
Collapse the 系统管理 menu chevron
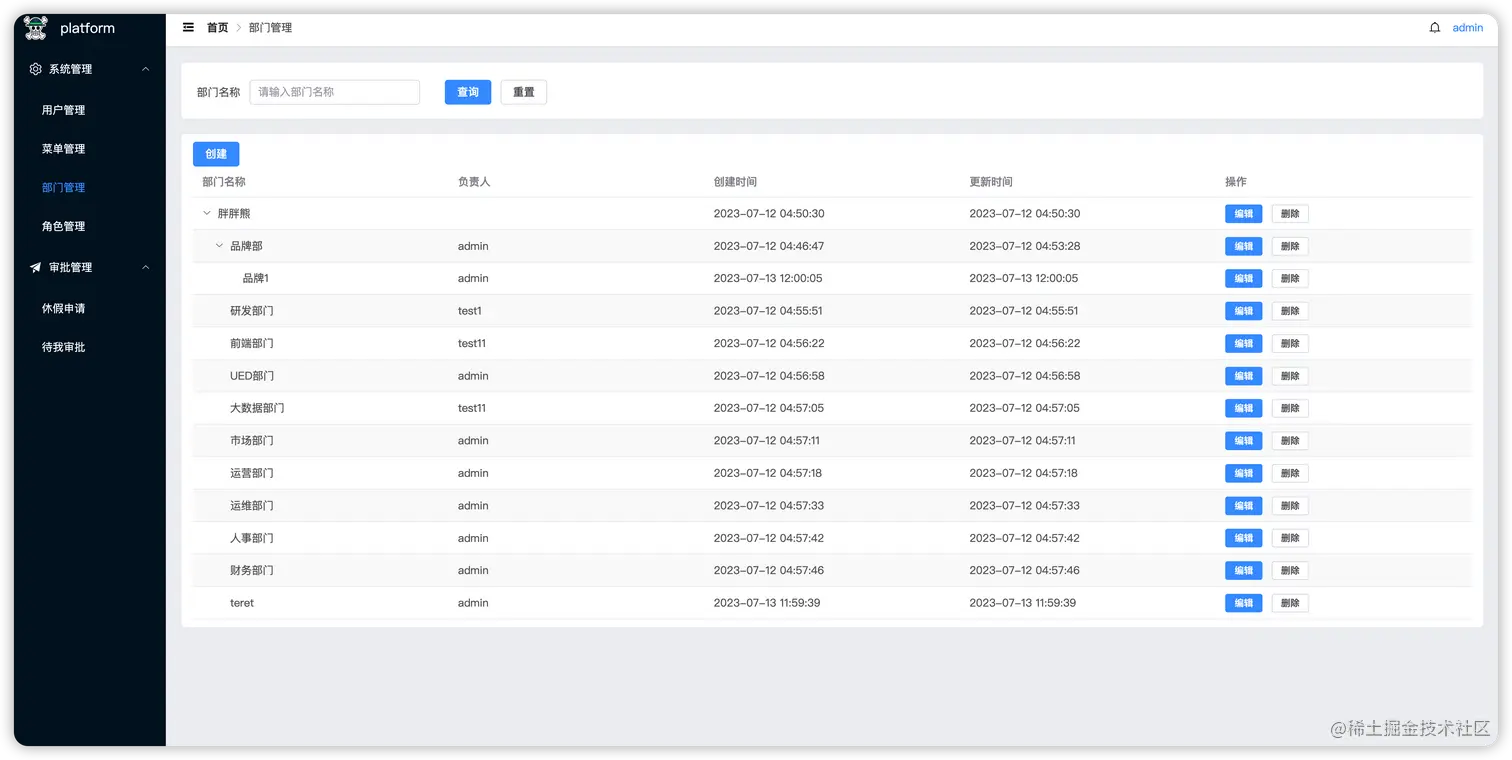(x=146, y=69)
